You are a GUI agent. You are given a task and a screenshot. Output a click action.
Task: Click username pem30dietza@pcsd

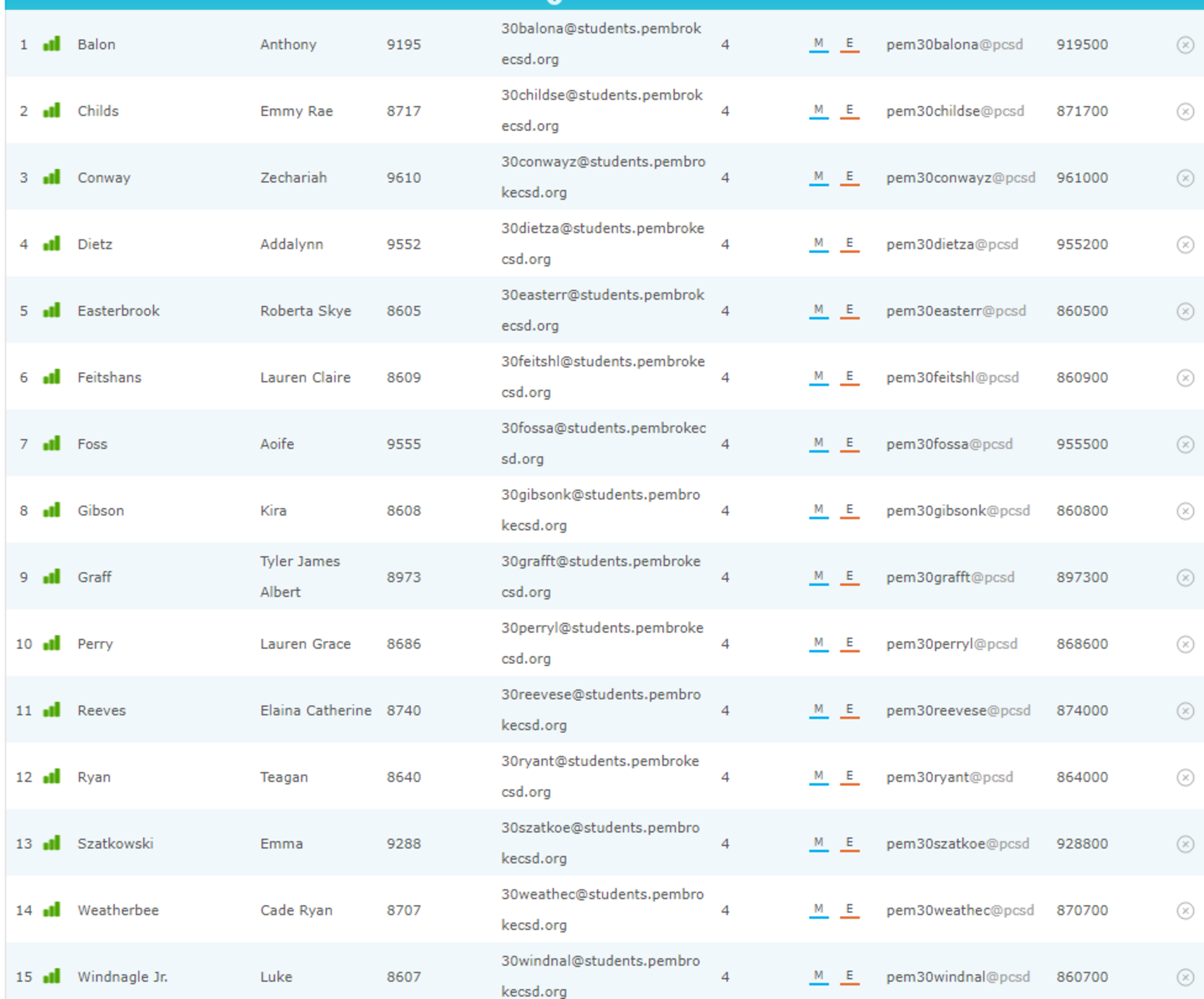click(952, 244)
